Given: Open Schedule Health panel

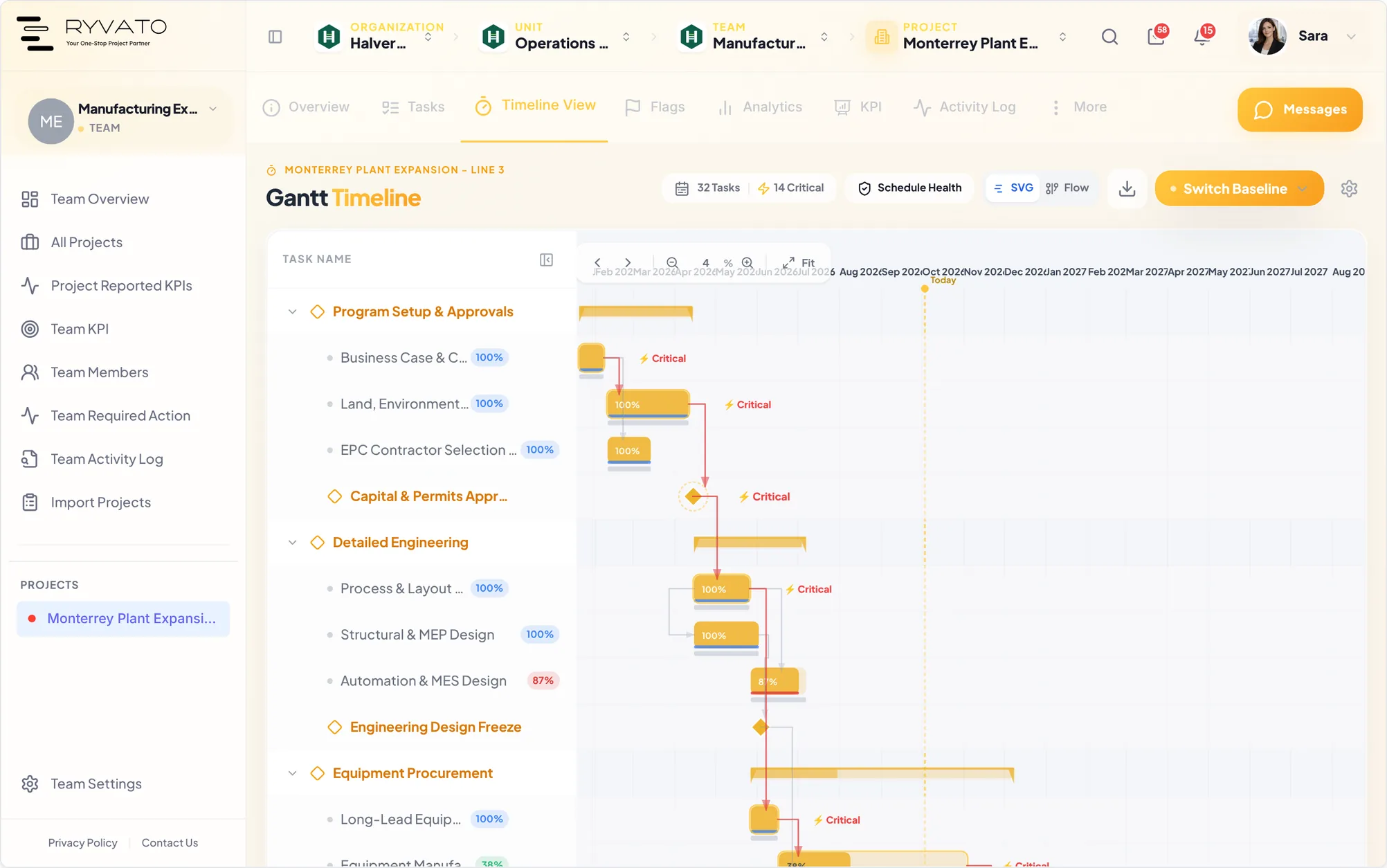Looking at the screenshot, I should [909, 188].
